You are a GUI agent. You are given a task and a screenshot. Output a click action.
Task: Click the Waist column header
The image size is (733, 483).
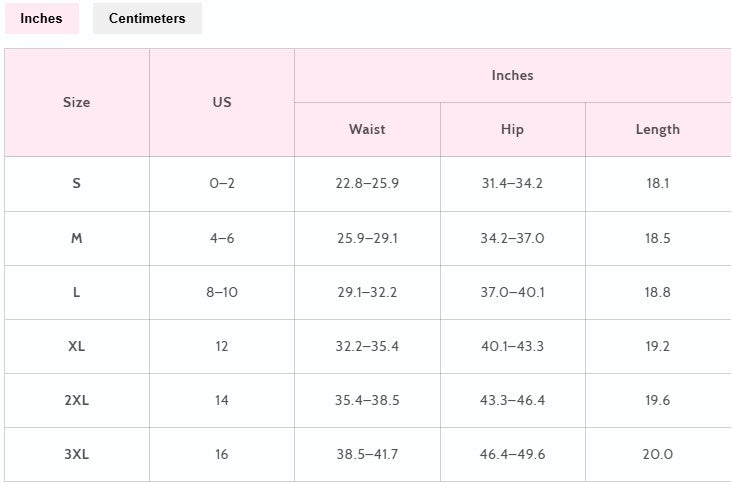[367, 130]
